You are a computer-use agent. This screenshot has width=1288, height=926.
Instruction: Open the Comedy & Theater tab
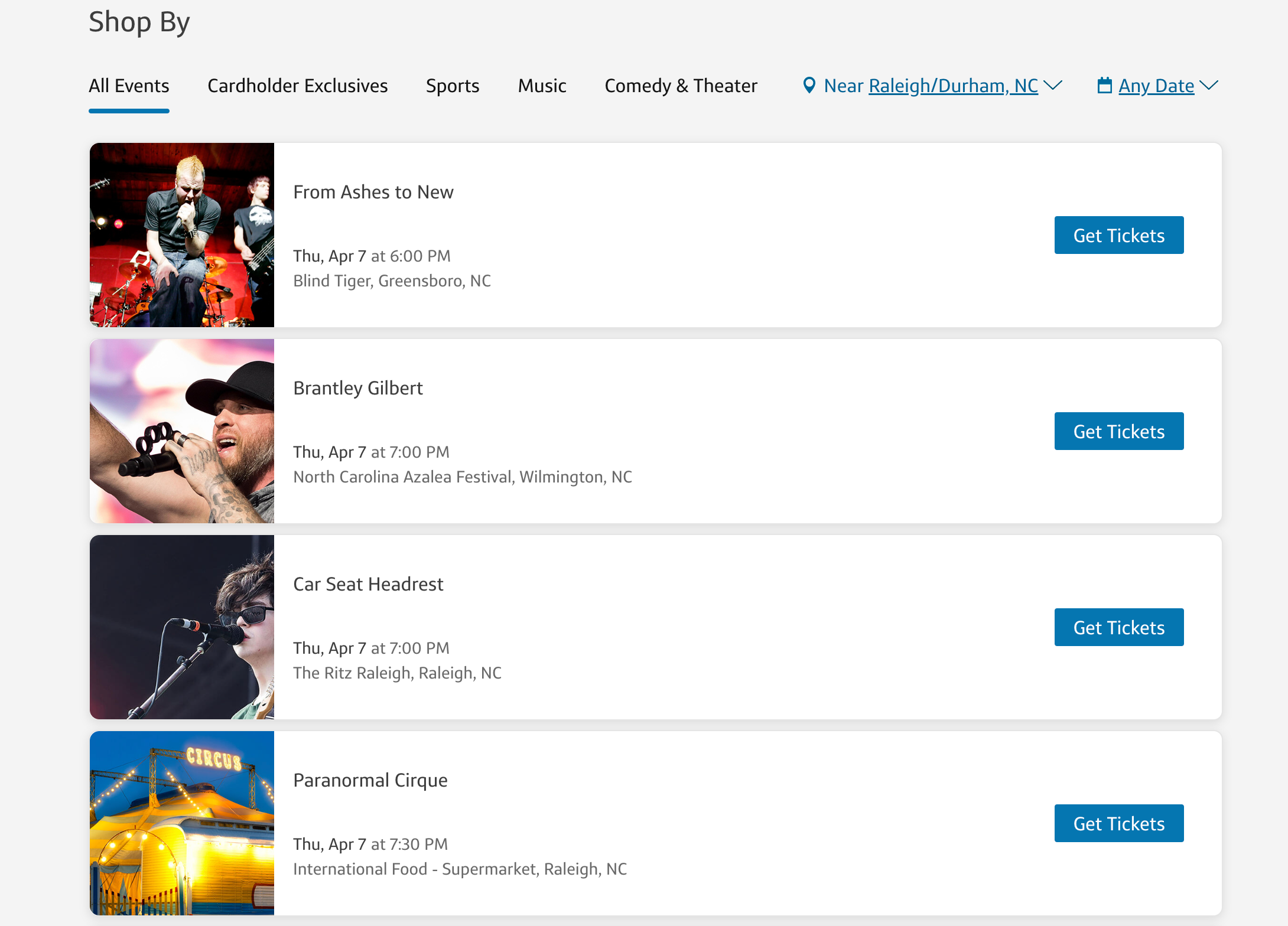(x=681, y=86)
